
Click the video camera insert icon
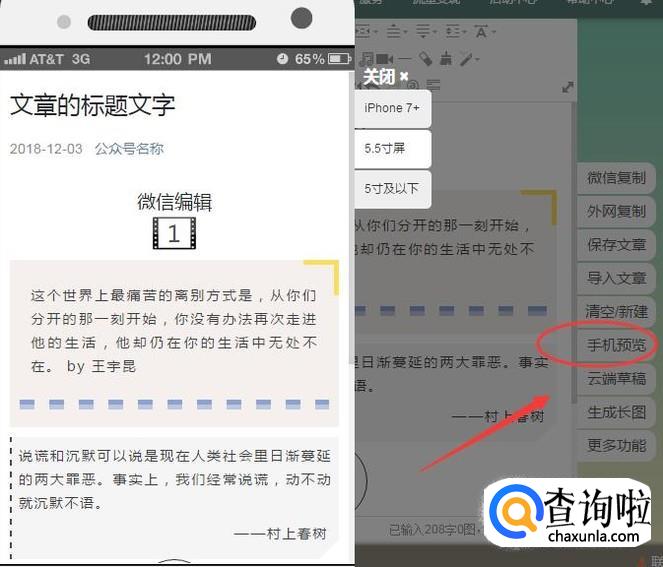point(385,59)
